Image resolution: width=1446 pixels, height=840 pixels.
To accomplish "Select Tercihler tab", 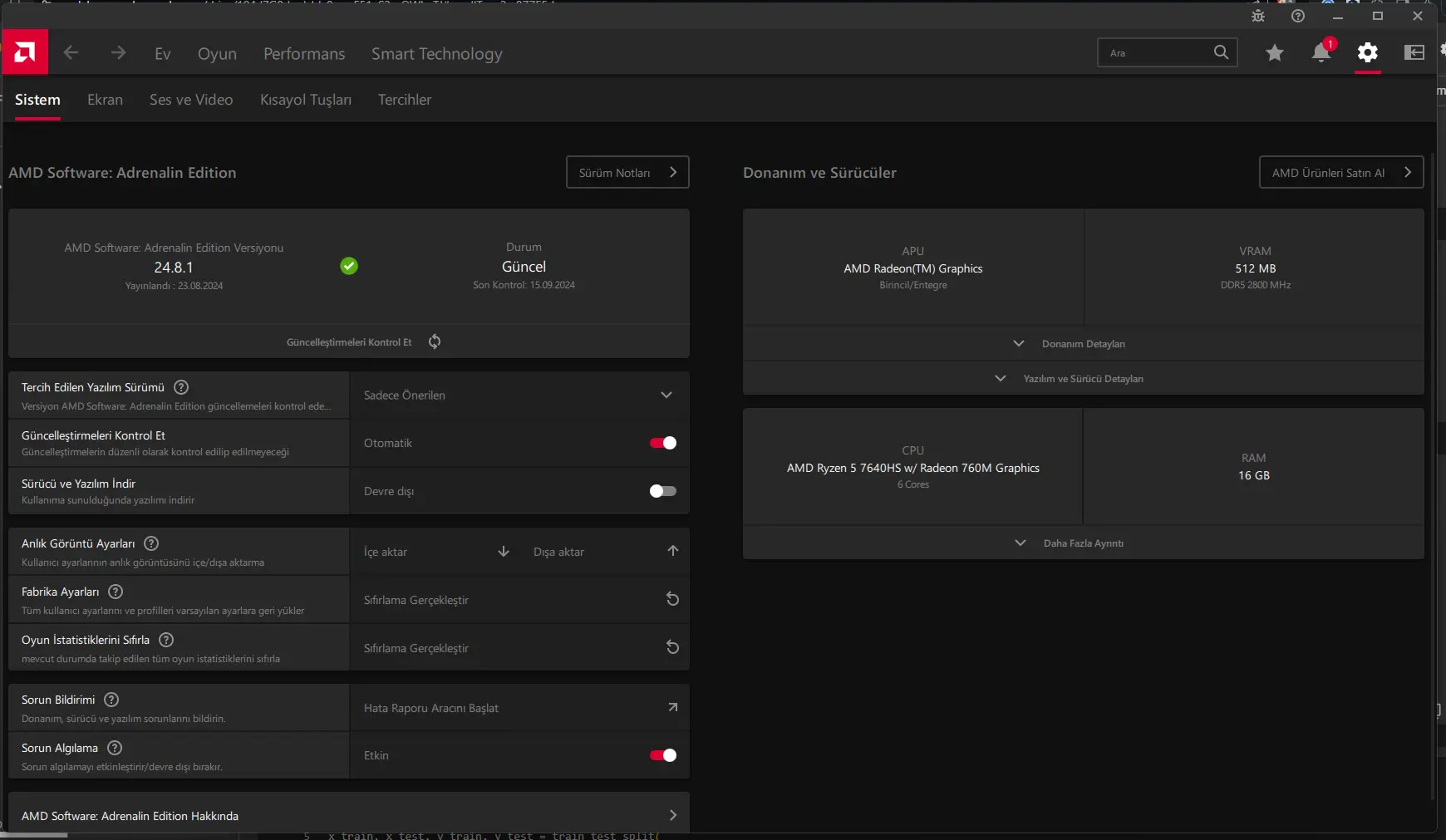I will [405, 100].
